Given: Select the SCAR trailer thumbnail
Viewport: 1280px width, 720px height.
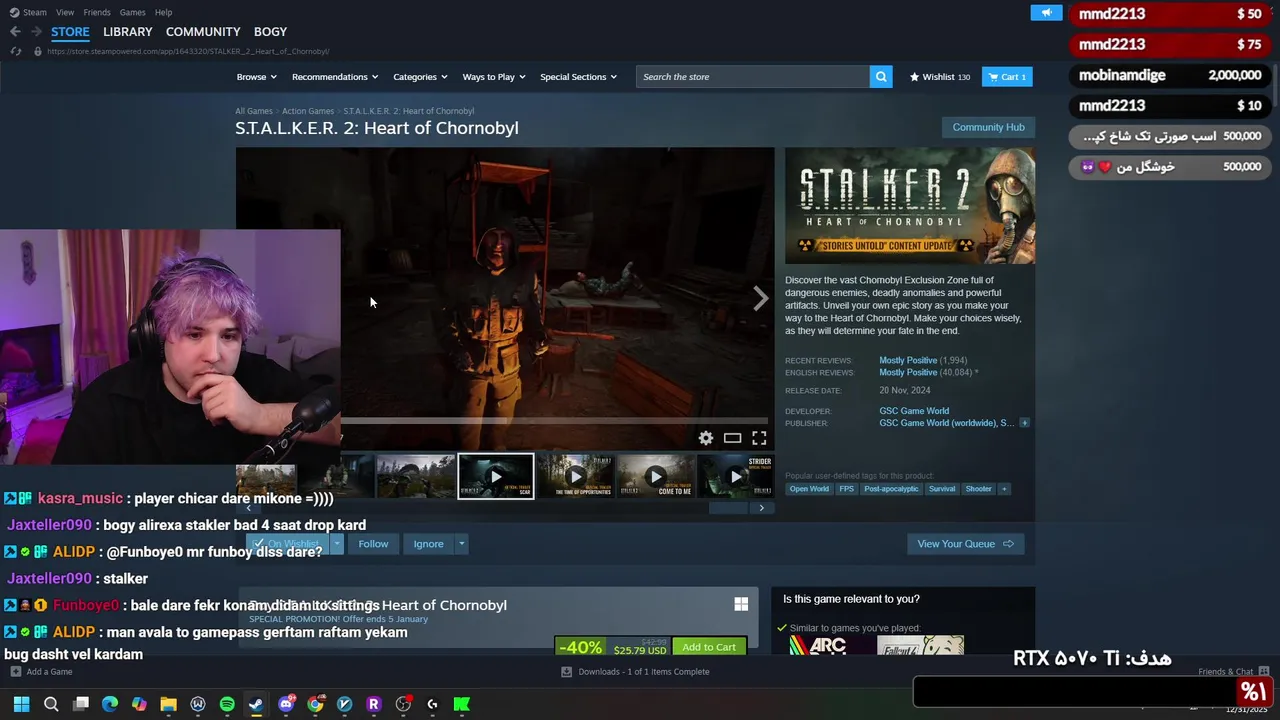Looking at the screenshot, I should tap(496, 477).
